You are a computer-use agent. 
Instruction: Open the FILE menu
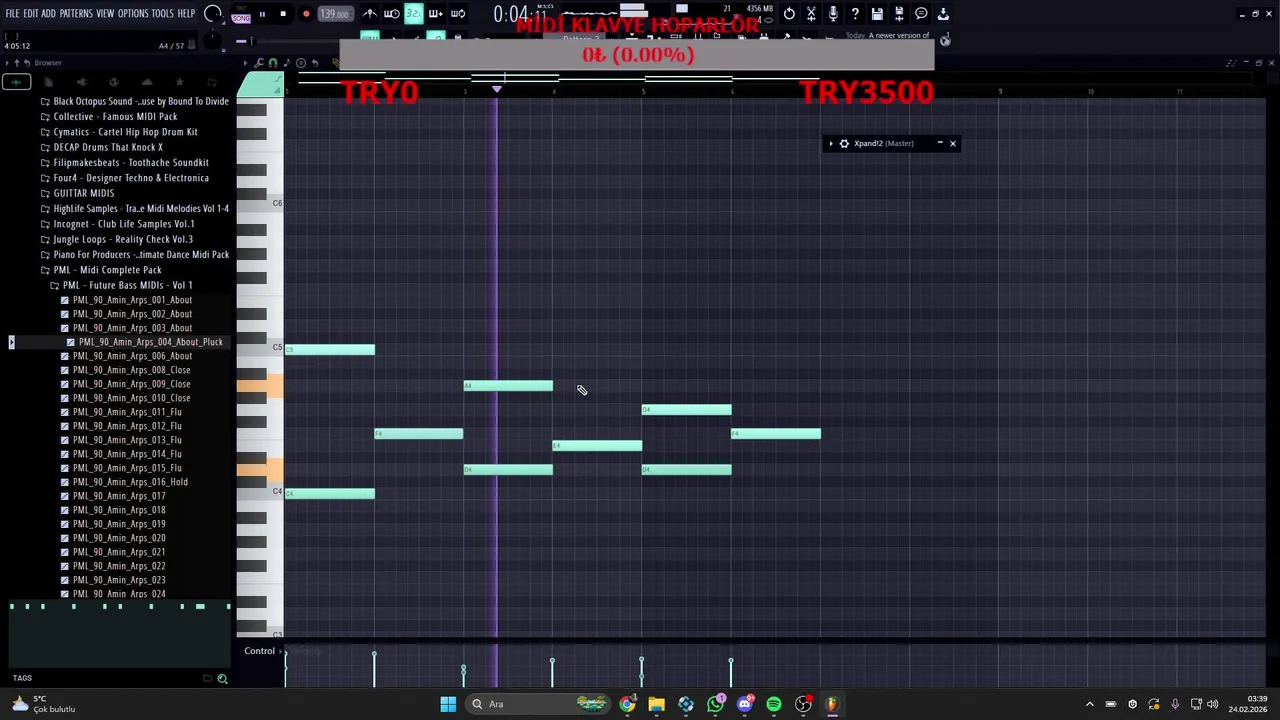click(x=12, y=14)
